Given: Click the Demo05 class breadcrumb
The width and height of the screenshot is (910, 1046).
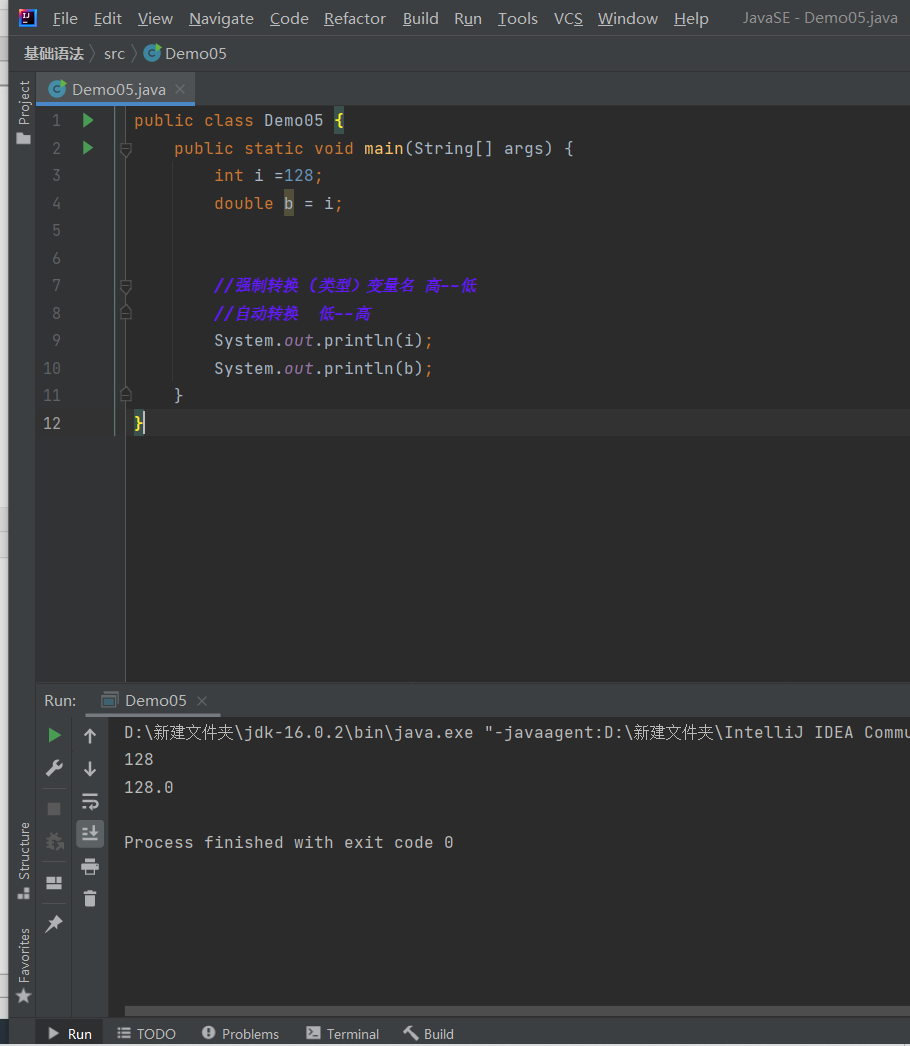Looking at the screenshot, I should click(x=185, y=53).
